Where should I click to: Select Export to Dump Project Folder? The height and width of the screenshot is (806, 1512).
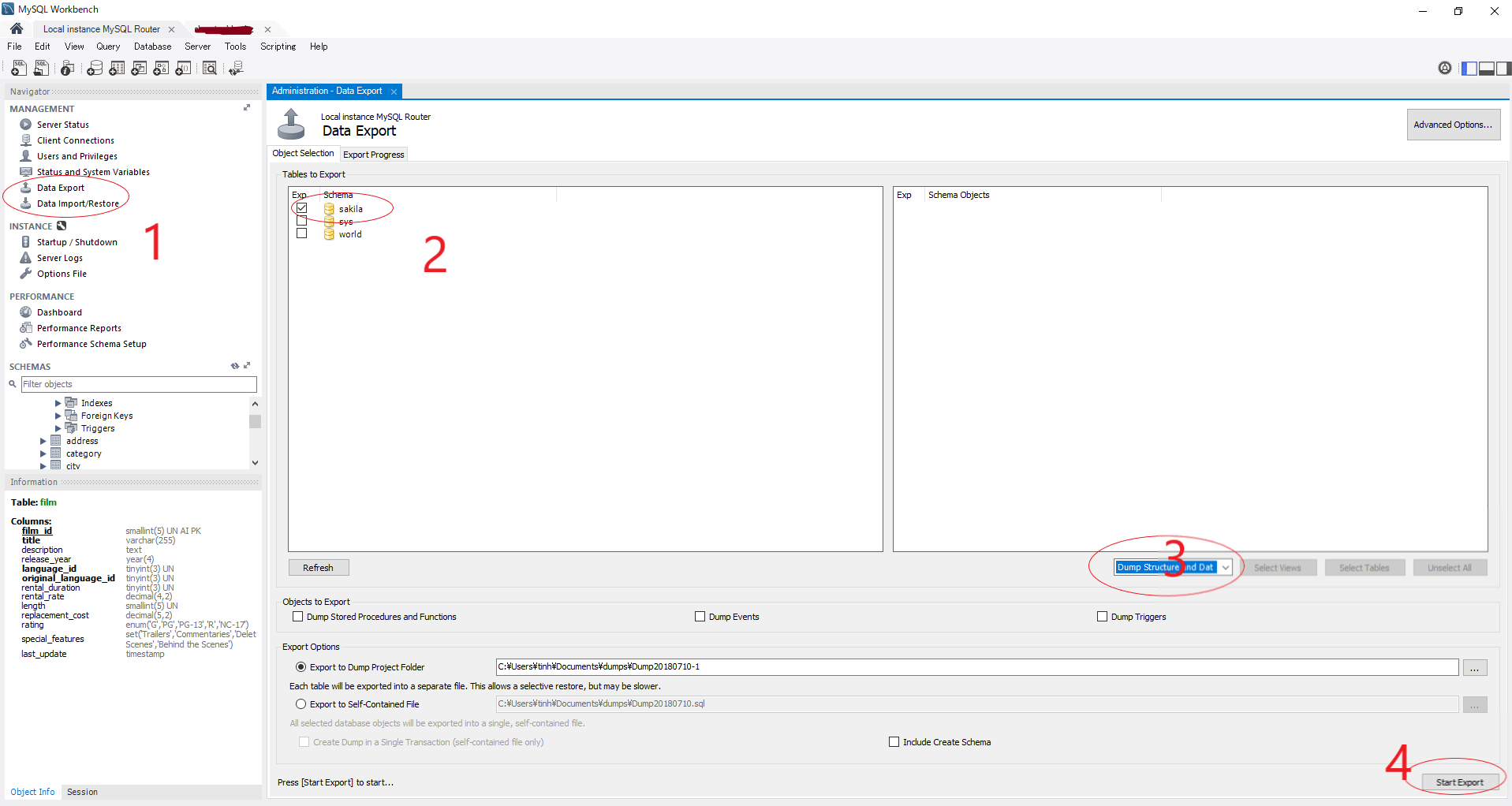(x=301, y=667)
